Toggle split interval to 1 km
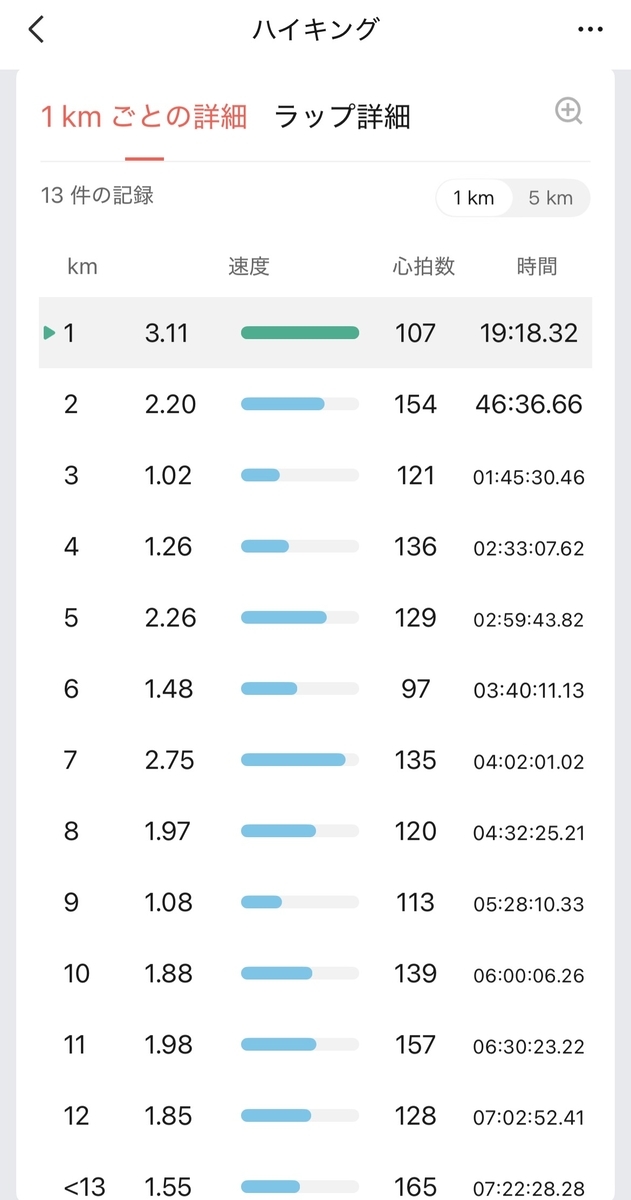 click(x=474, y=198)
